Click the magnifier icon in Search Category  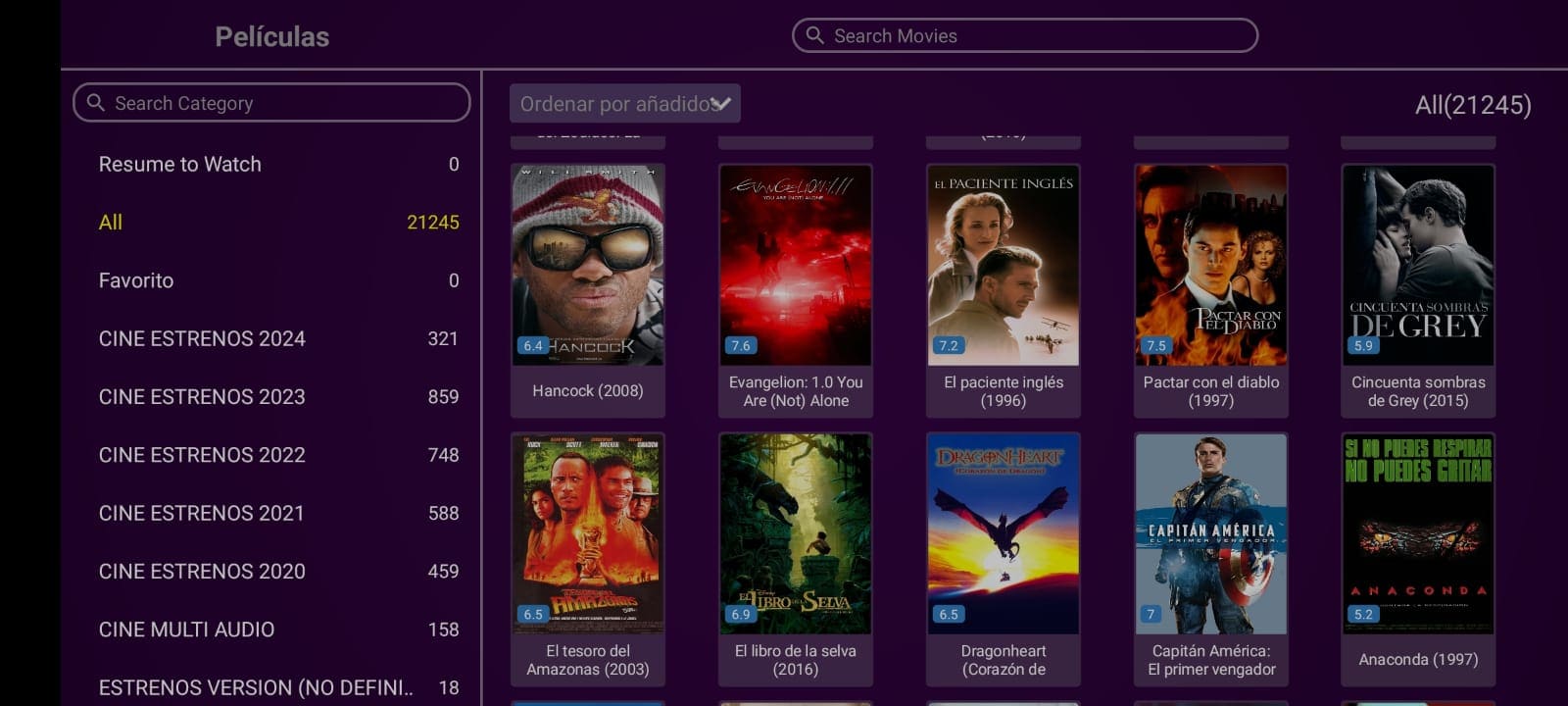coord(95,103)
